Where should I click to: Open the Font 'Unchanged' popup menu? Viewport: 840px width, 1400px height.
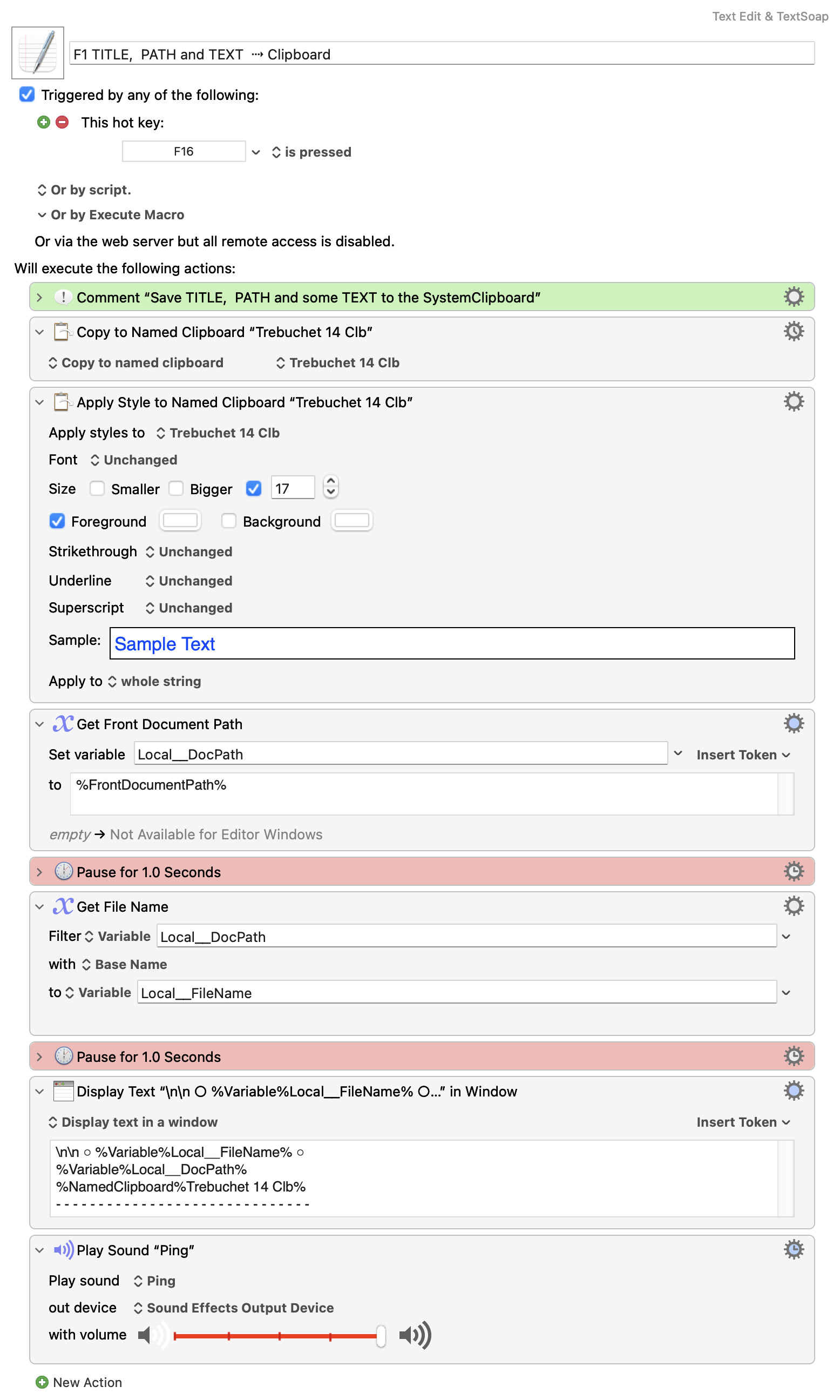[x=134, y=460]
